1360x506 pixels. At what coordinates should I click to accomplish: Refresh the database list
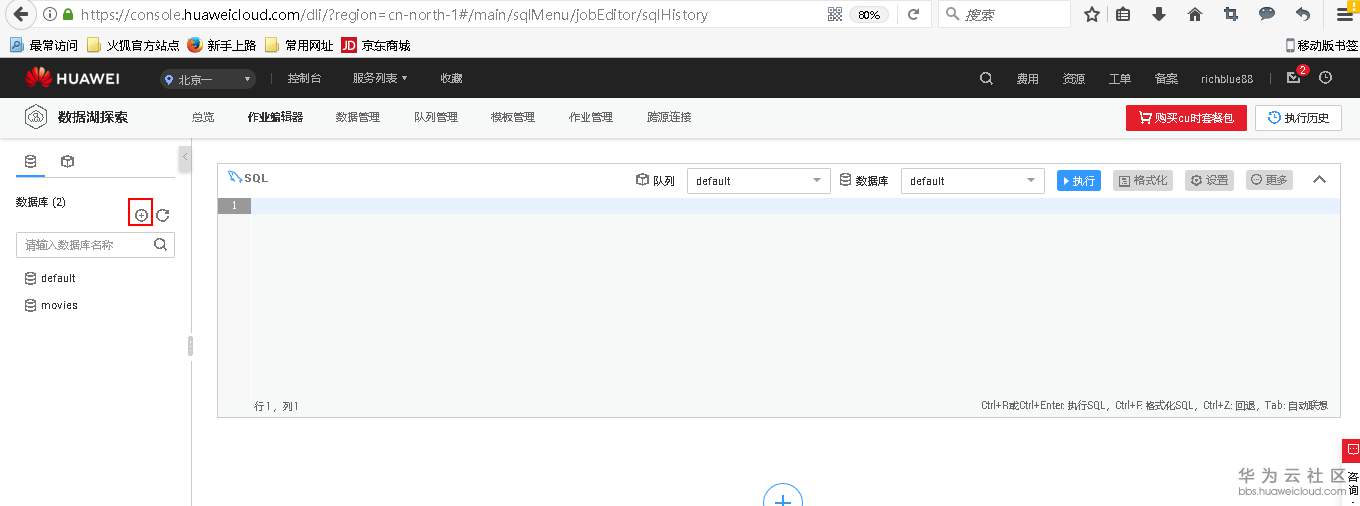[163, 215]
